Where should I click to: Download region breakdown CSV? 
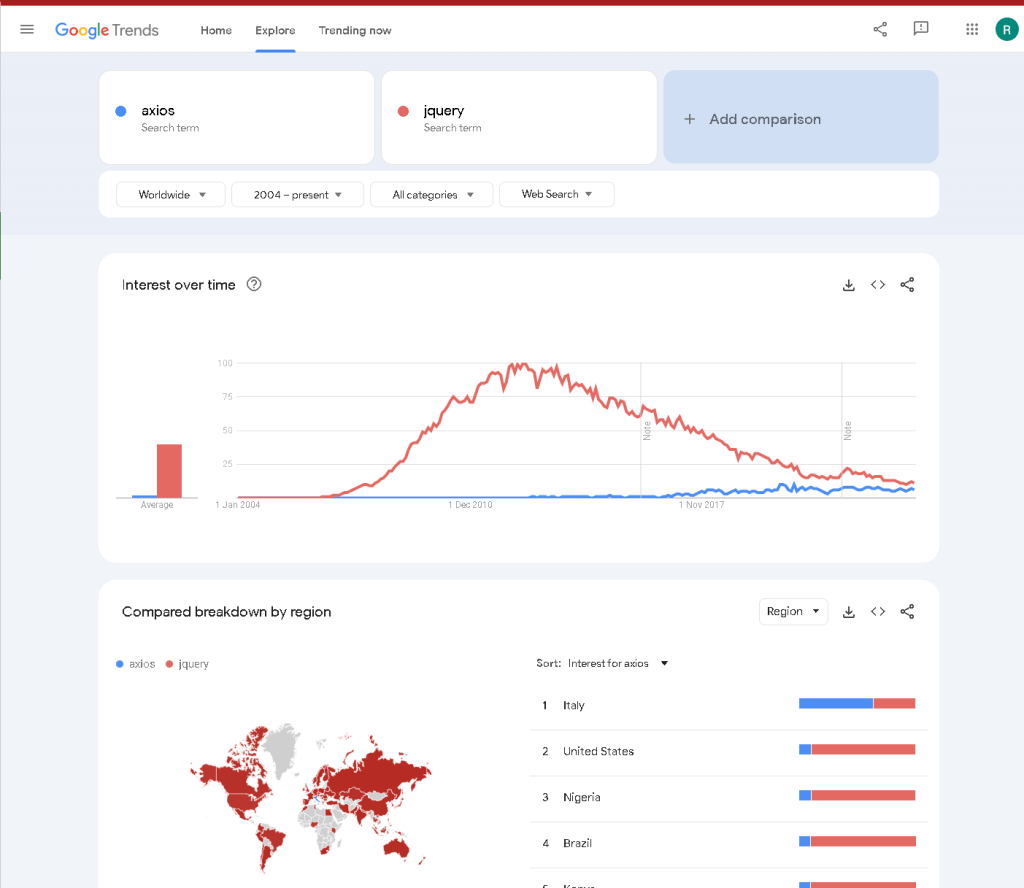pos(848,612)
